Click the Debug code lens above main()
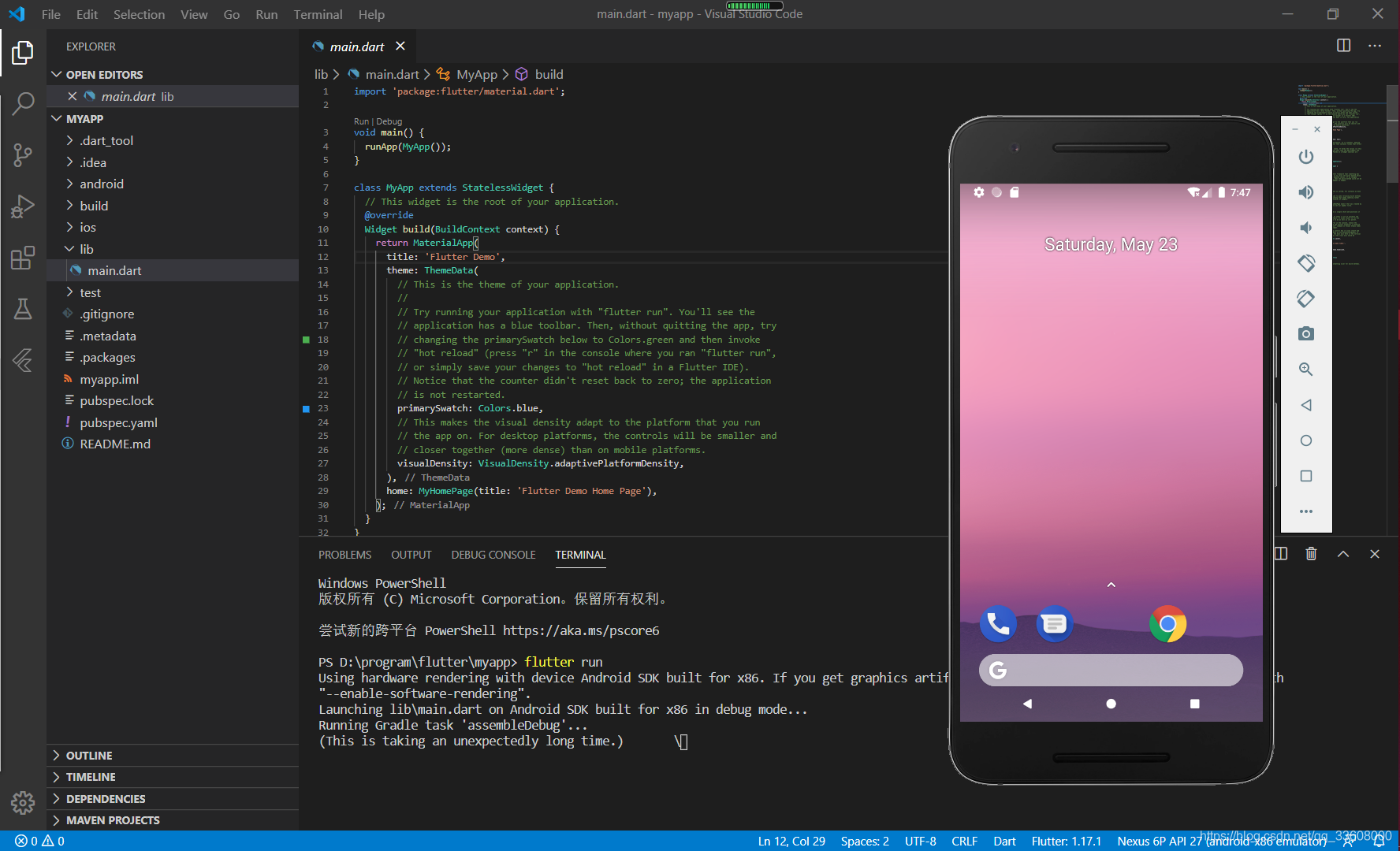This screenshot has height=851, width=1400. [x=389, y=121]
